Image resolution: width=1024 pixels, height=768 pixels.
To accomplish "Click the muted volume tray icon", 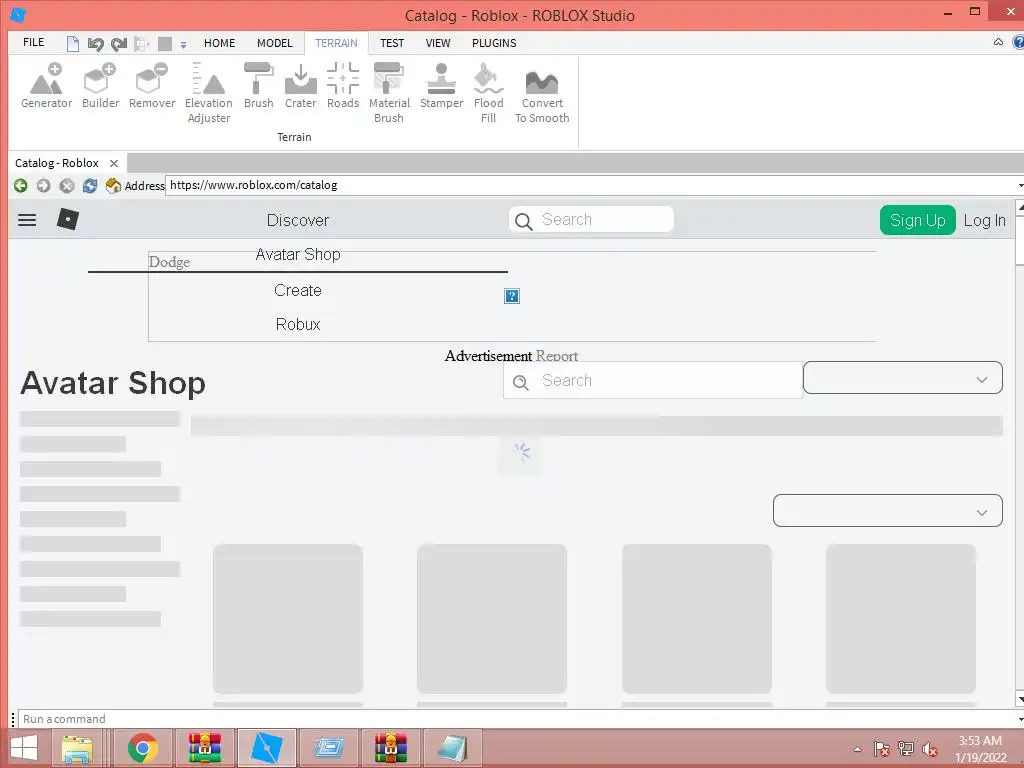I will click(929, 749).
